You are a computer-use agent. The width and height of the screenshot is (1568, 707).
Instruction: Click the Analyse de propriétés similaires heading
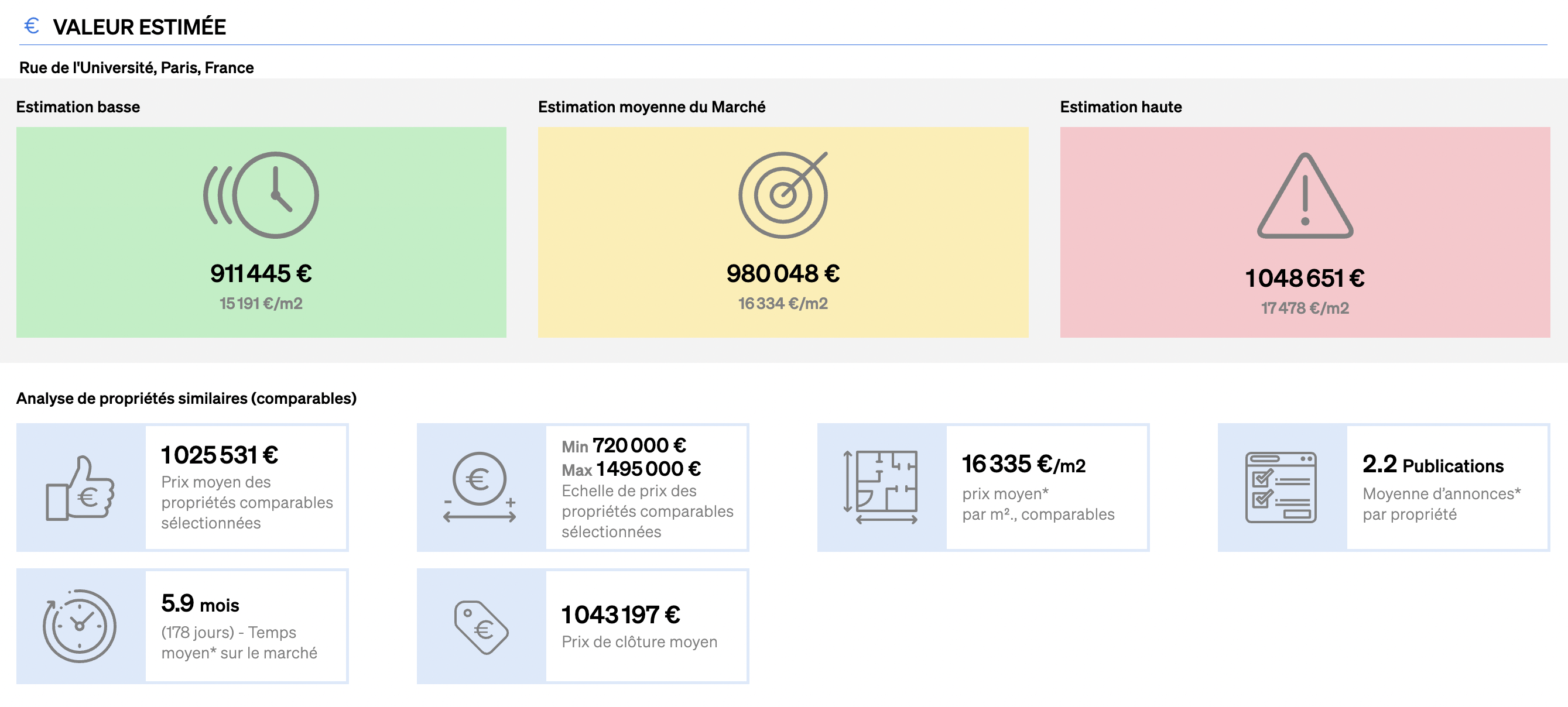[x=186, y=399]
